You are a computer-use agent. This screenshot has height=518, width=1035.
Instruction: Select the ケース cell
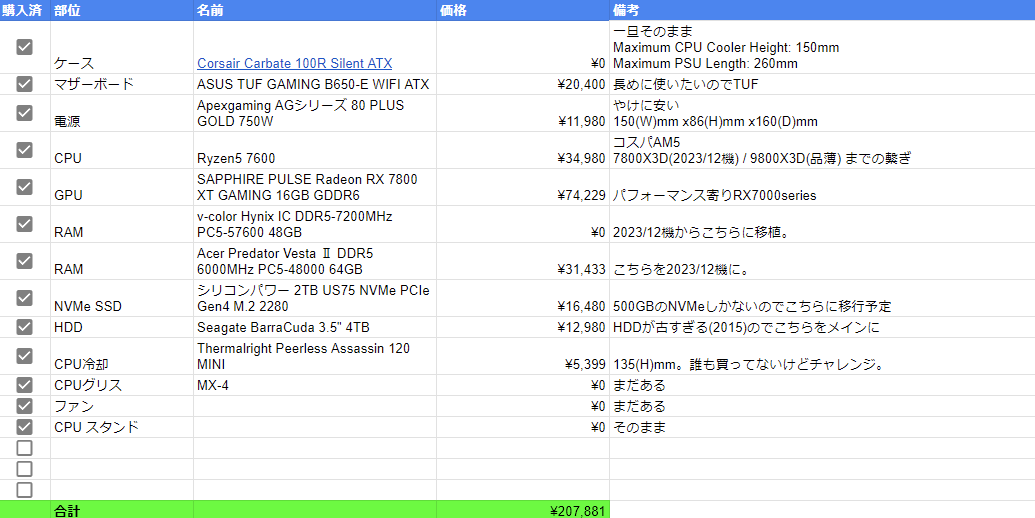point(122,47)
